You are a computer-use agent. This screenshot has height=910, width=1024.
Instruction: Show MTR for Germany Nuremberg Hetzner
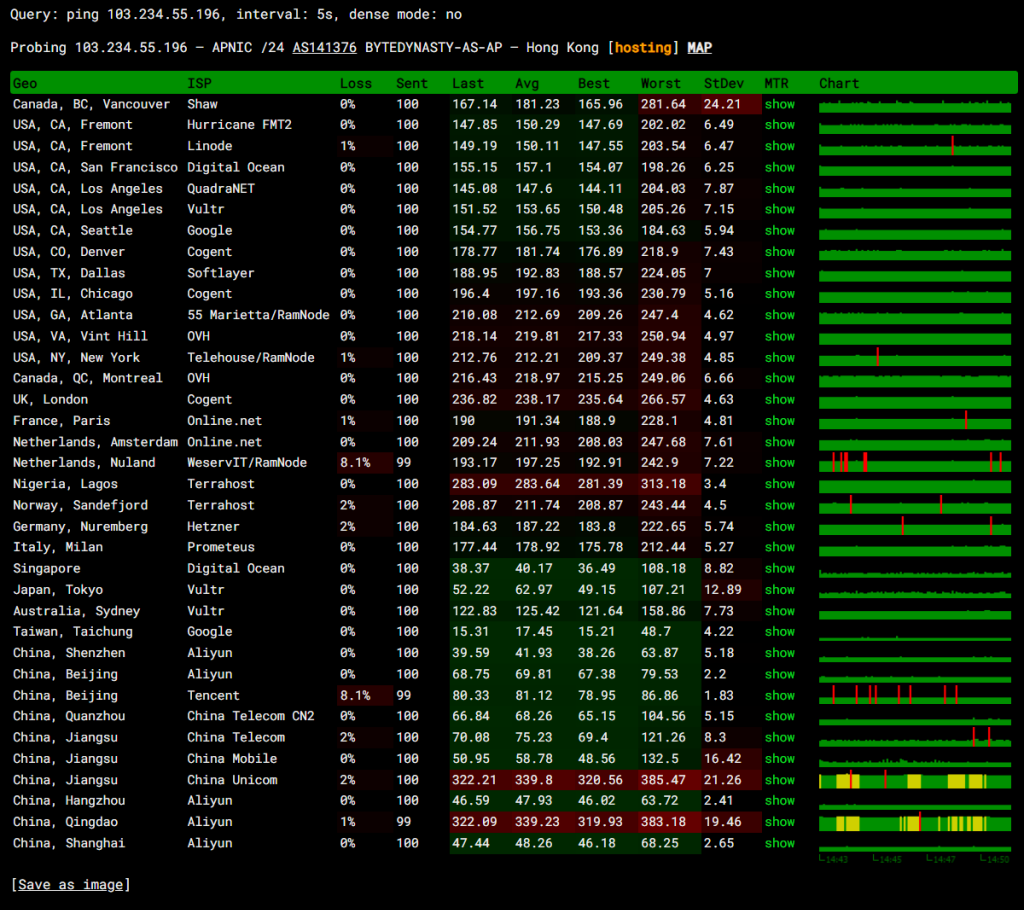[x=780, y=527]
